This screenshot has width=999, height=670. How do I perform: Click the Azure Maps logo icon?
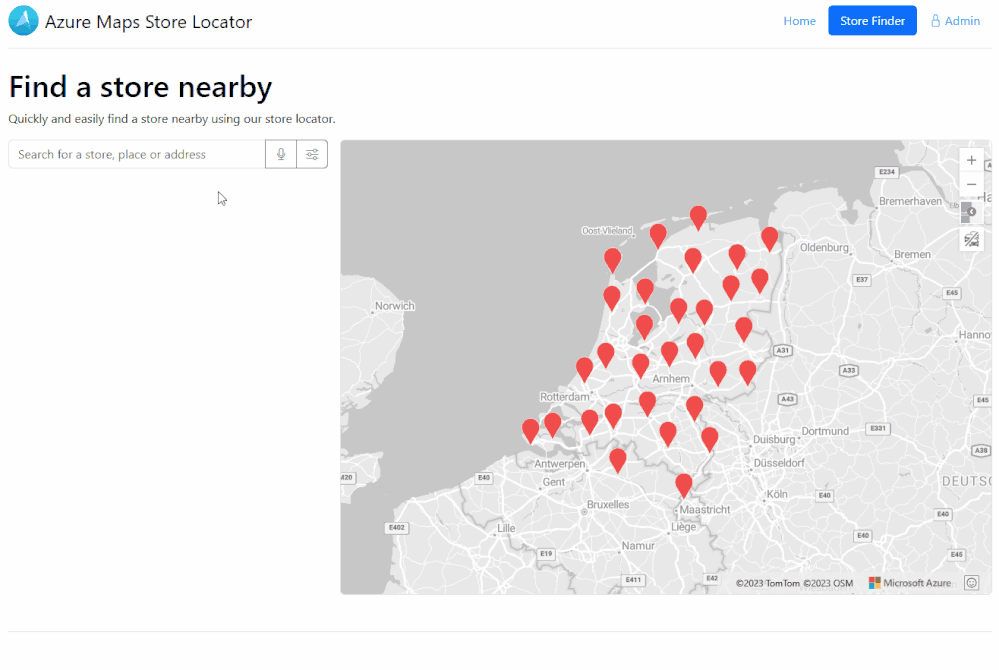pos(23,21)
